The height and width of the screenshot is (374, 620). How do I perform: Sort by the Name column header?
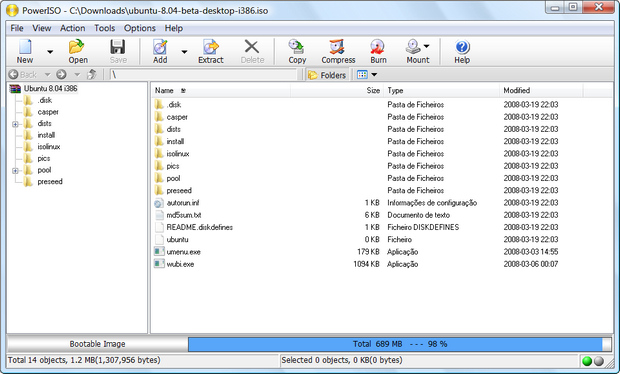click(x=221, y=91)
